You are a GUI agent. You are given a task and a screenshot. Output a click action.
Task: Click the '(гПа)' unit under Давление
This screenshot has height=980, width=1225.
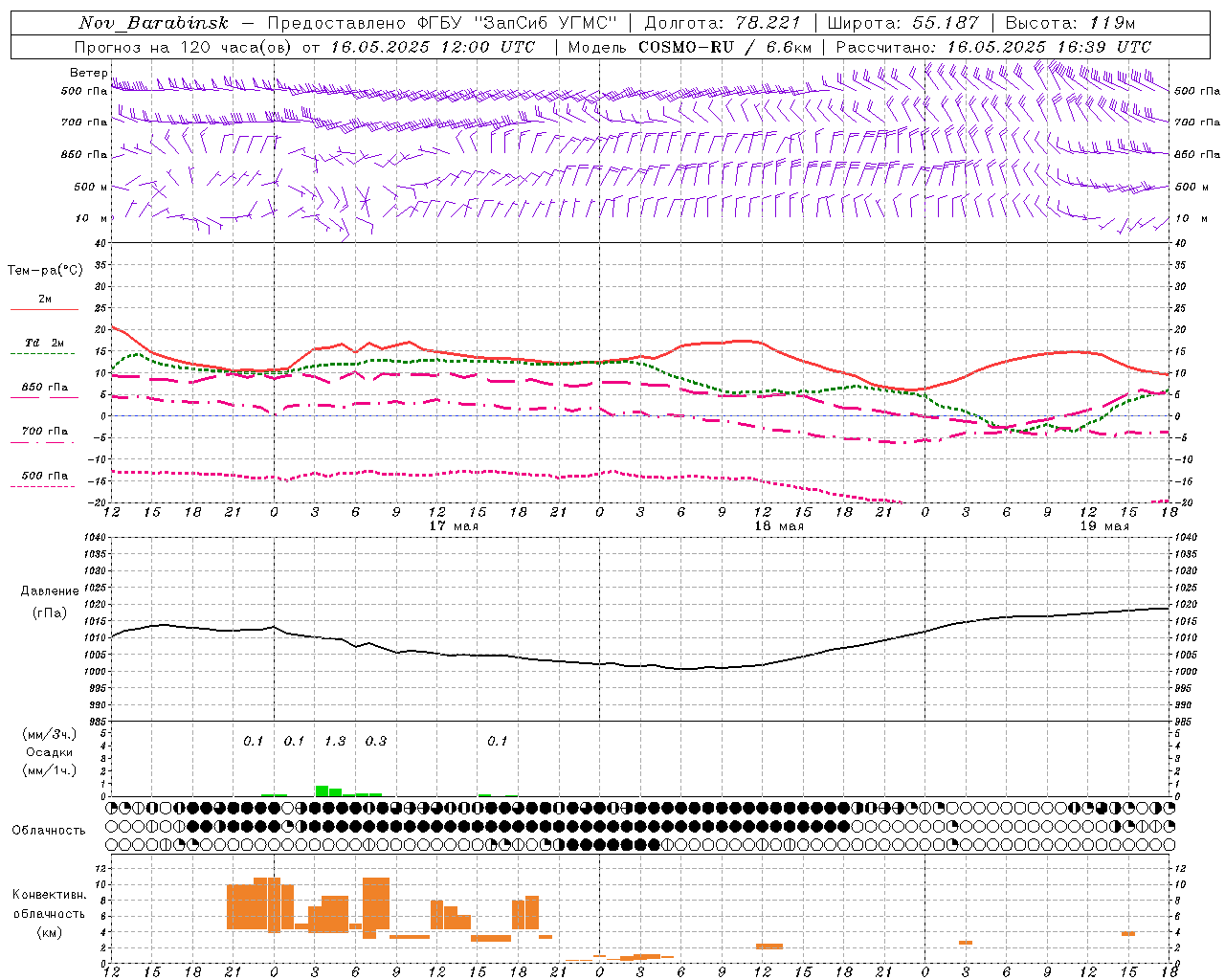(50, 613)
